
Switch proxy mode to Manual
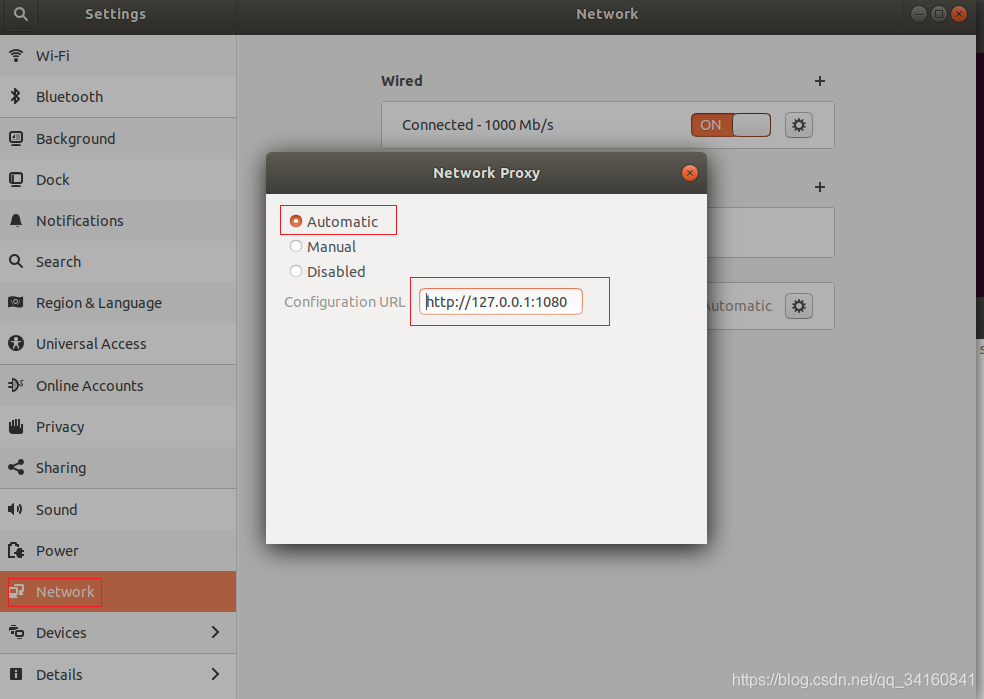296,246
